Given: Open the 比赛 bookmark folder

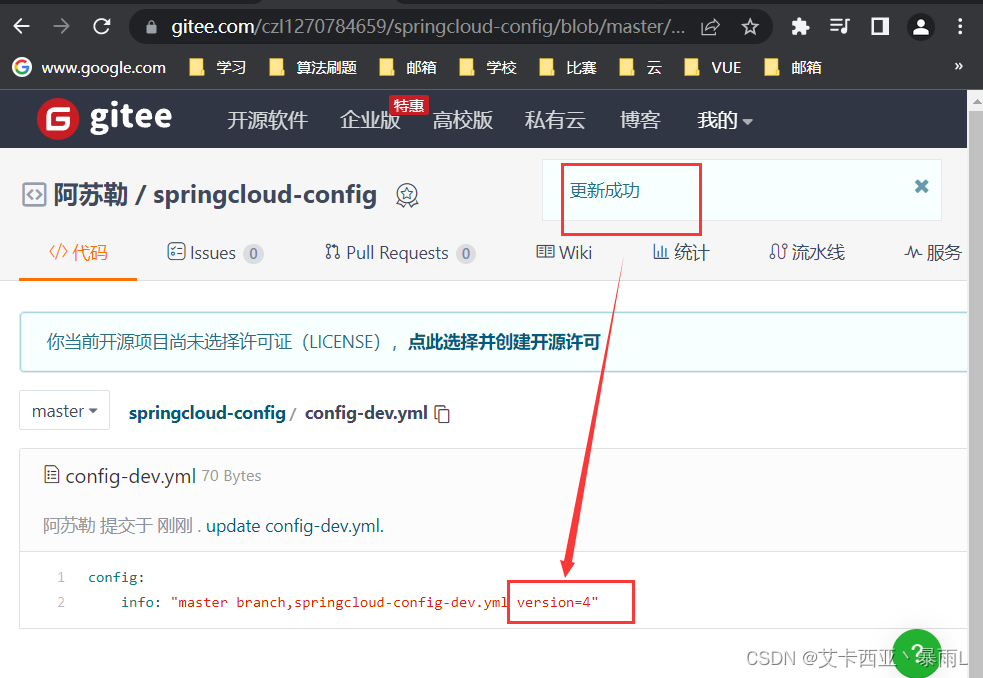Looking at the screenshot, I should [x=568, y=67].
